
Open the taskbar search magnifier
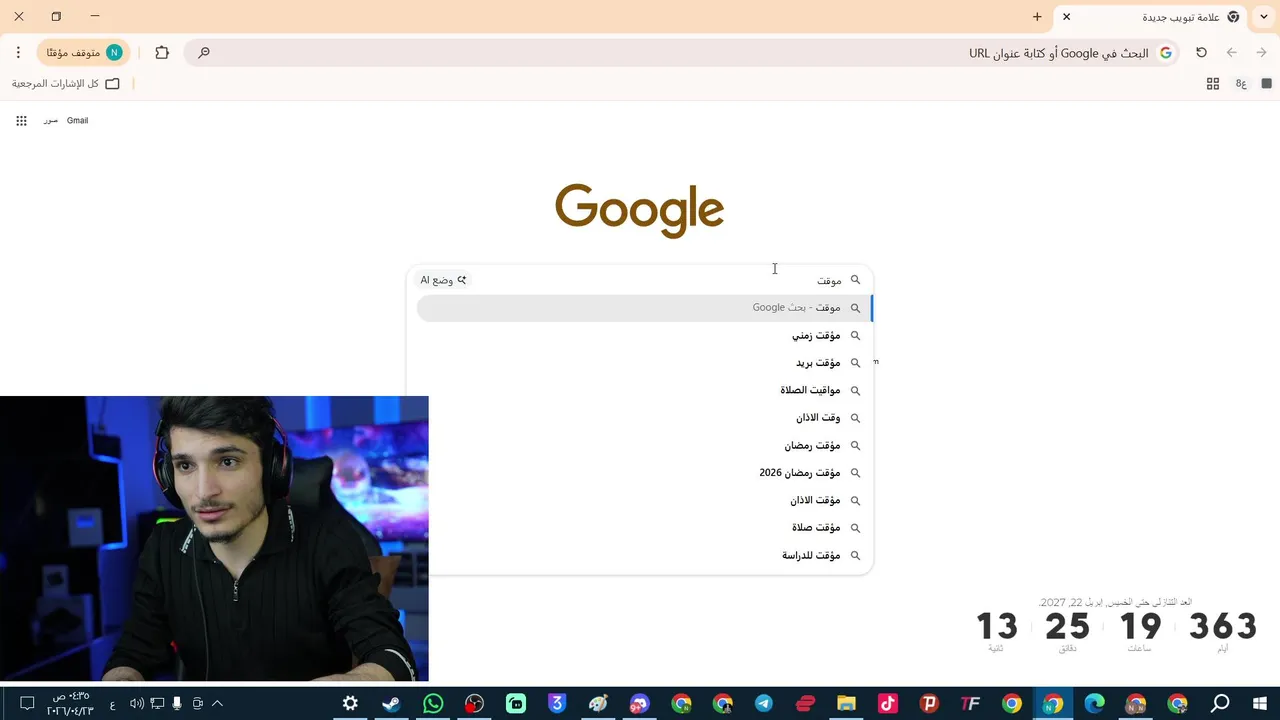[x=1220, y=704]
